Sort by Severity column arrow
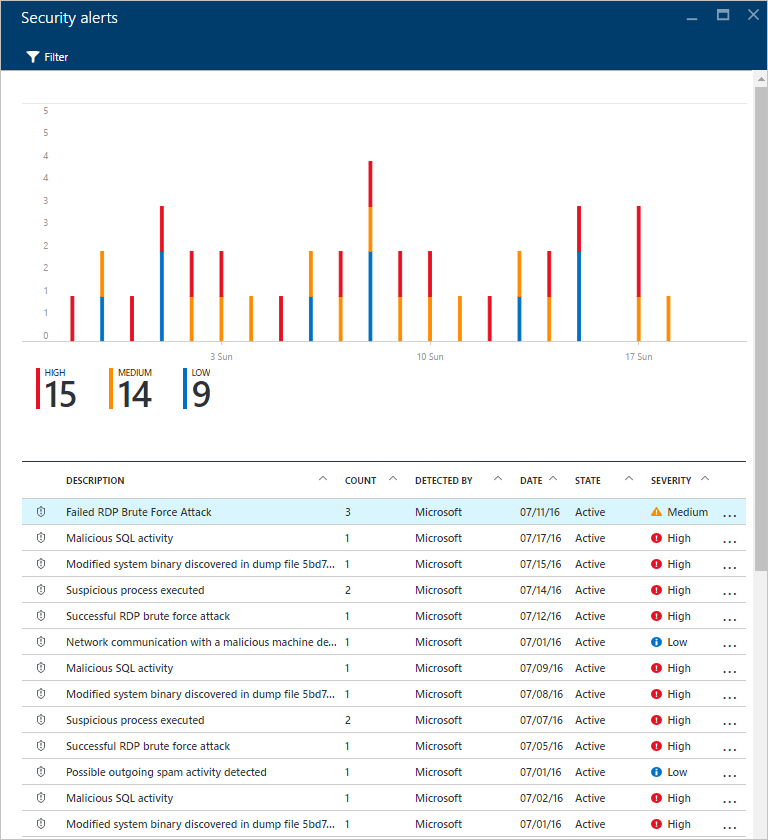768x840 pixels. tap(704, 479)
